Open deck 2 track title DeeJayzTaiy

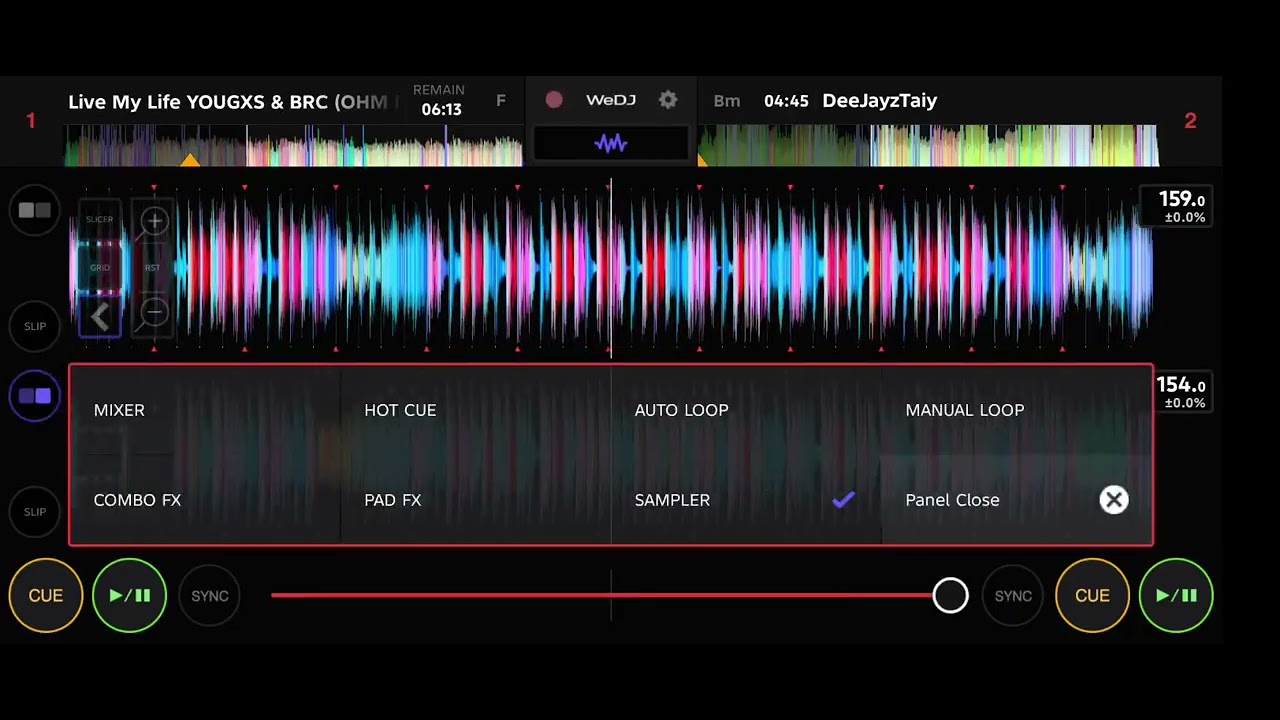(880, 101)
